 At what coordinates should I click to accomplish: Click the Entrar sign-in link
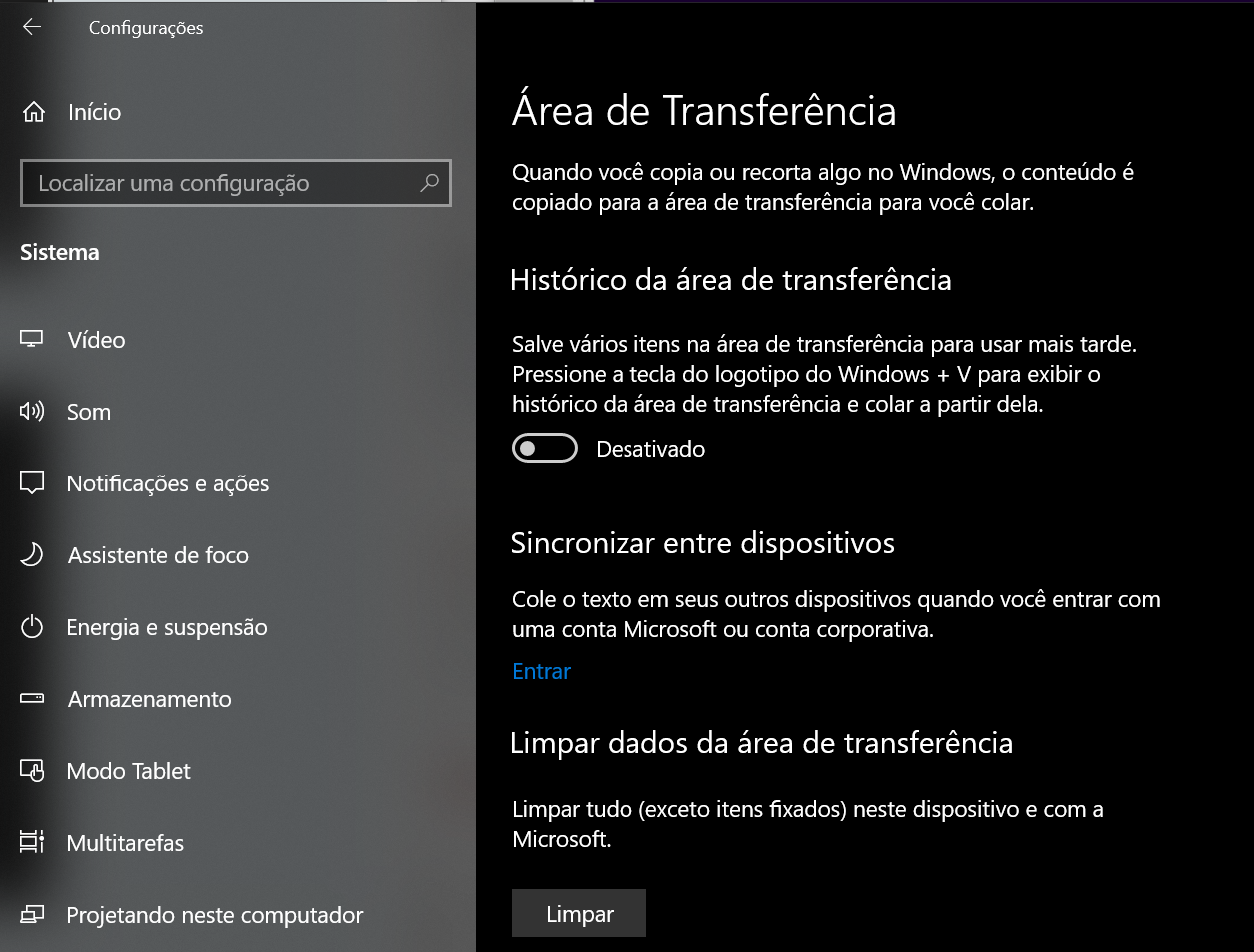coord(541,671)
